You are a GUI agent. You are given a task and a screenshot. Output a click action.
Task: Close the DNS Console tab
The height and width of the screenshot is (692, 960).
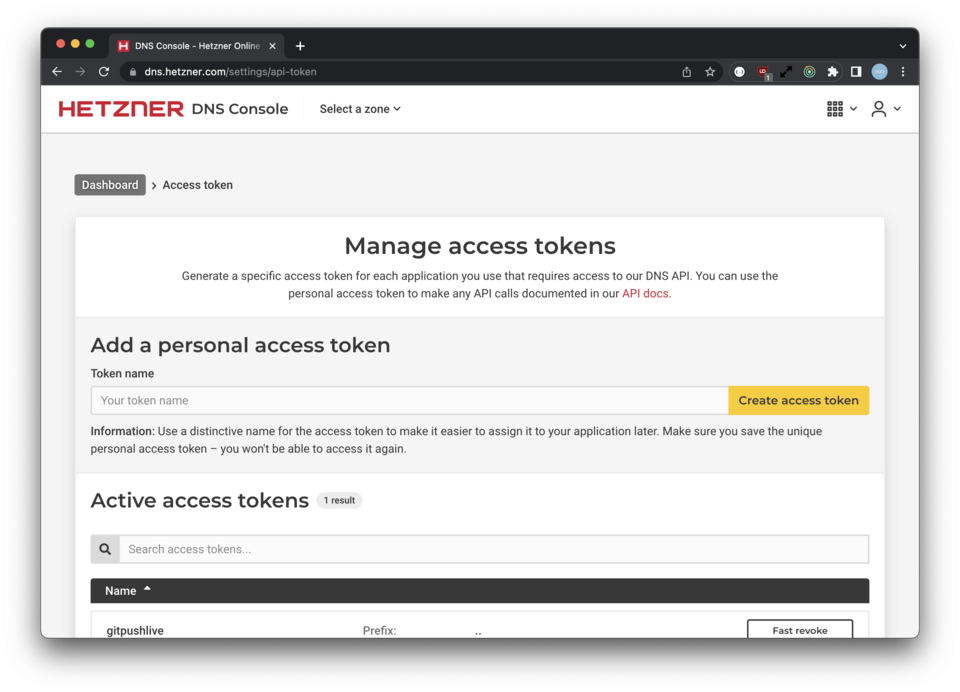[272, 46]
